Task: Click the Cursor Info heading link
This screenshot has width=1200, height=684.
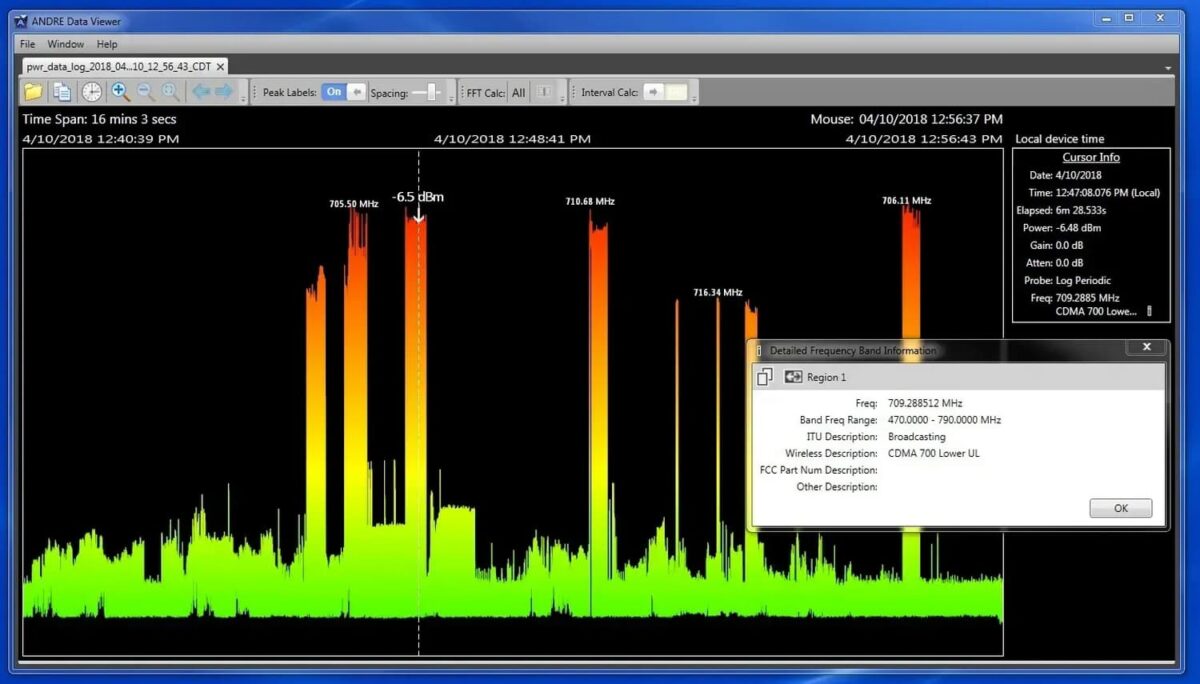Action: pos(1090,157)
